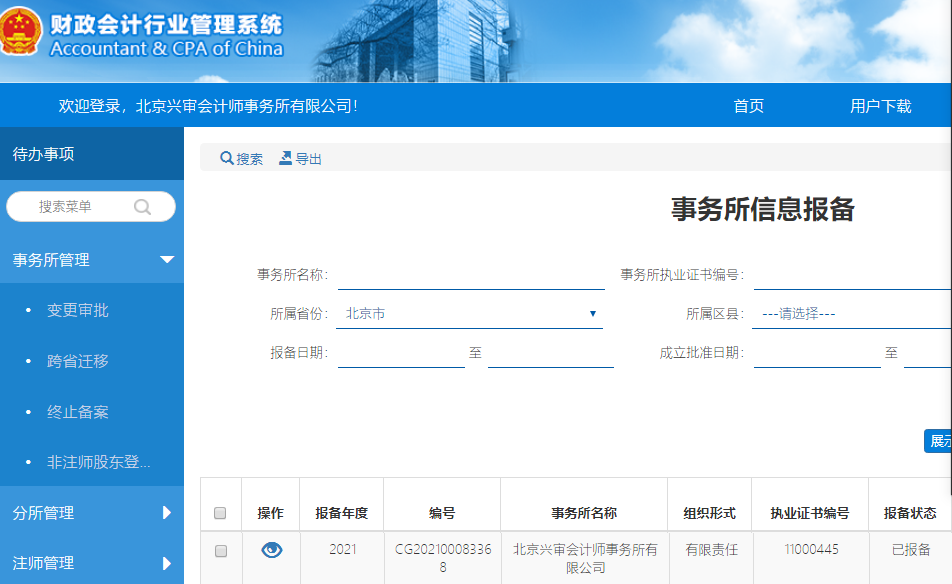The width and height of the screenshot is (952, 584).
Task: Click the 报备日期 start date field
Action: [401, 353]
